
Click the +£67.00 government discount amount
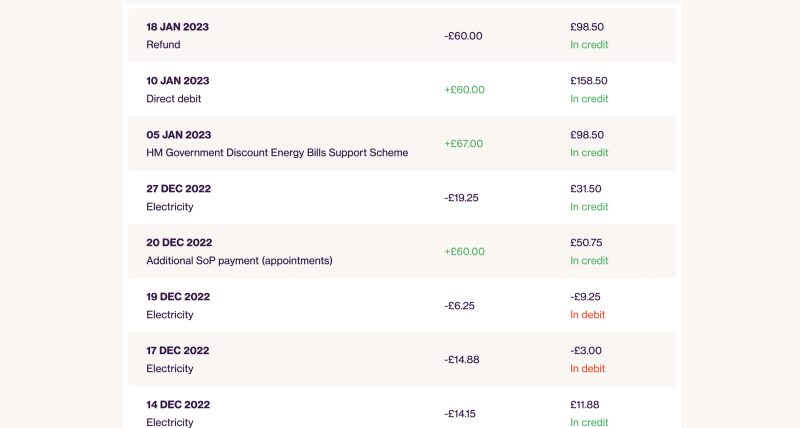463,144
